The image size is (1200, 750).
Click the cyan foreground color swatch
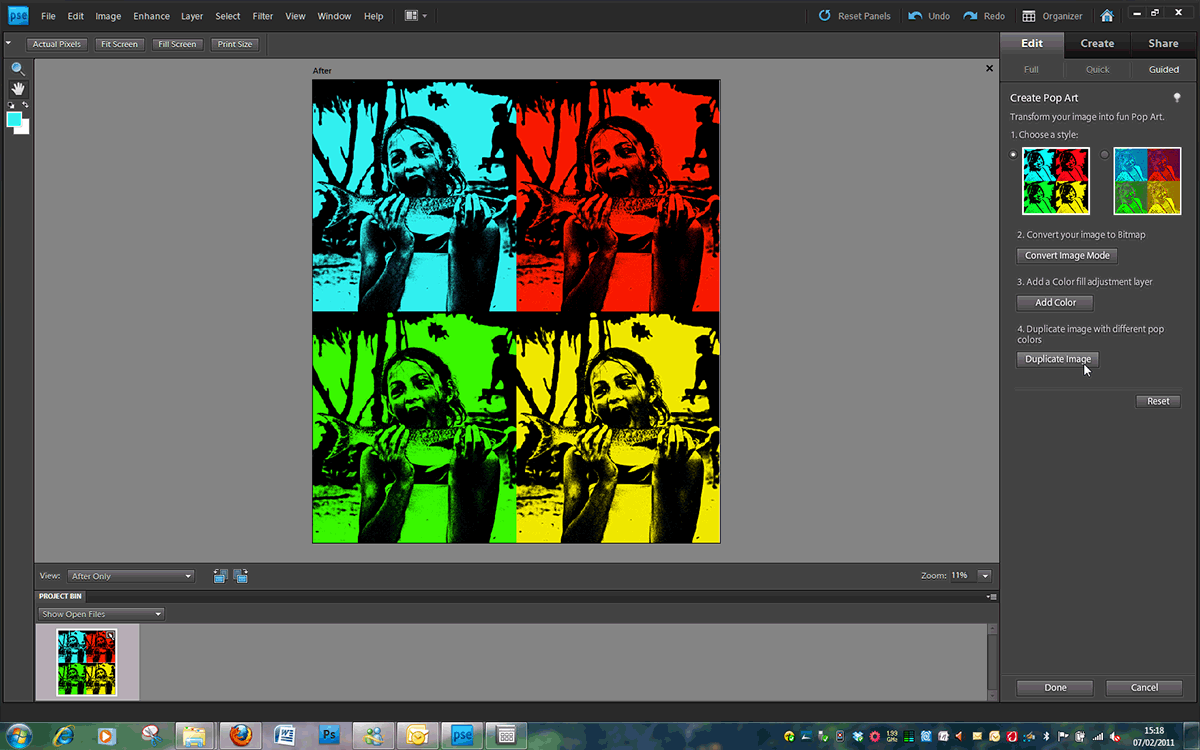tap(14, 119)
